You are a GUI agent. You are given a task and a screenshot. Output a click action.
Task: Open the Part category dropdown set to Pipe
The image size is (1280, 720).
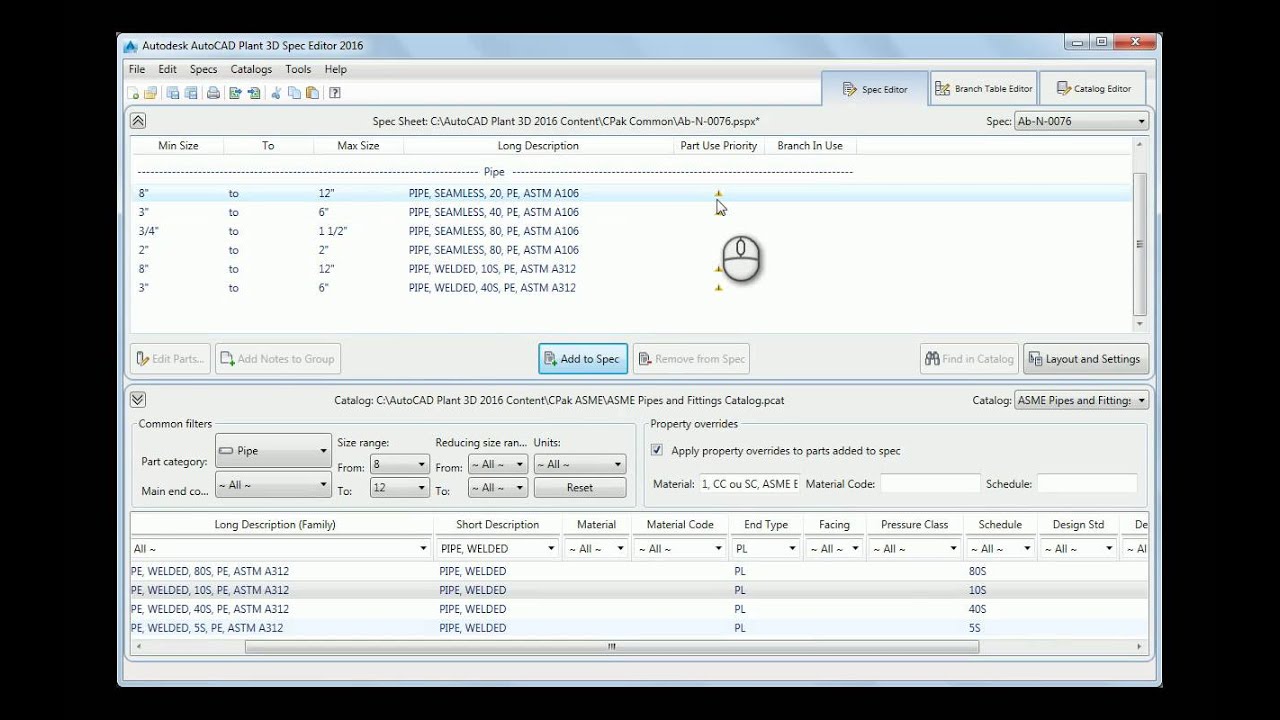(x=273, y=451)
